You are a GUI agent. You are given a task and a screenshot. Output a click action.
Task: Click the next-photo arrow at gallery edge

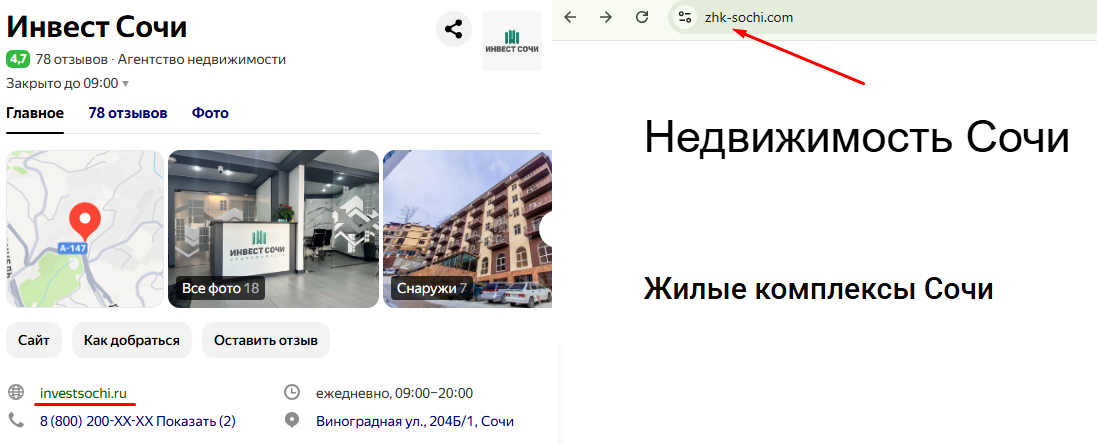tap(546, 229)
